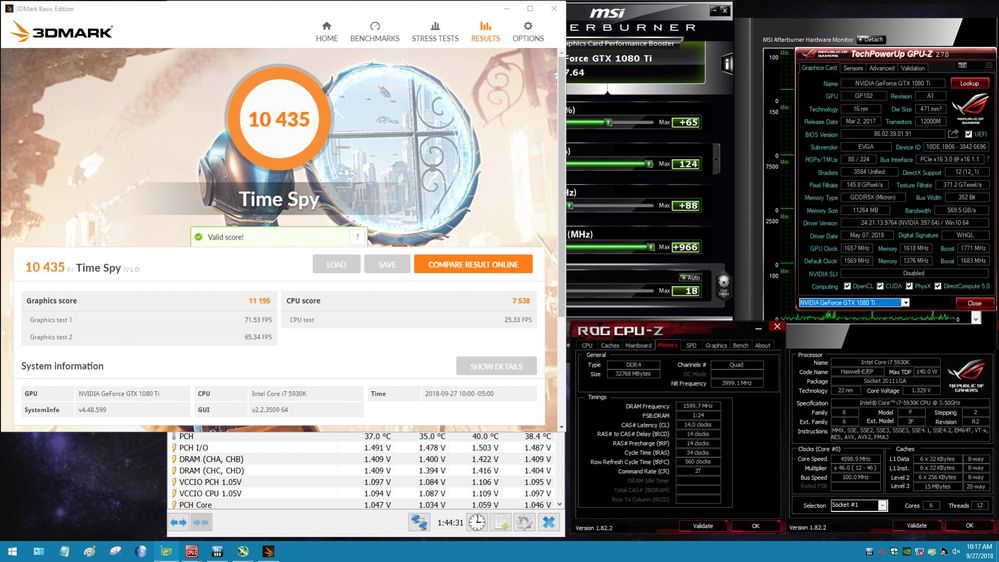Click 3DMark orange taskbar icon
Screen dimensions: 999x562
click(x=268, y=551)
